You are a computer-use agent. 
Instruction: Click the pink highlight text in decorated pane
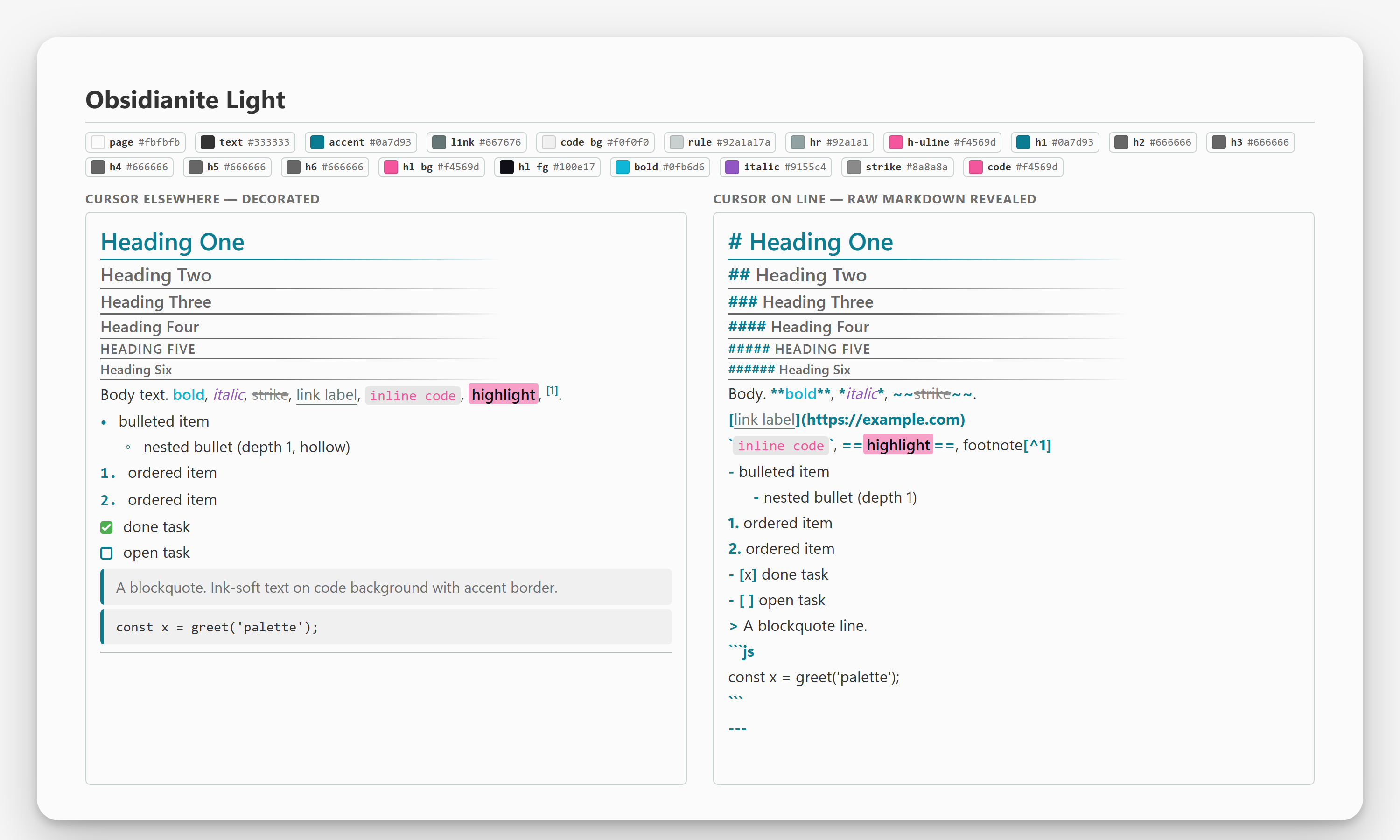[503, 395]
